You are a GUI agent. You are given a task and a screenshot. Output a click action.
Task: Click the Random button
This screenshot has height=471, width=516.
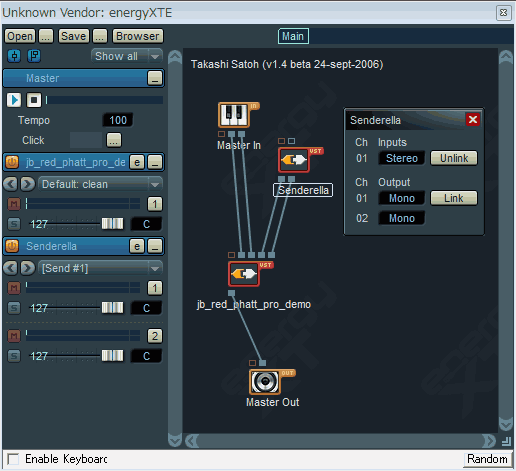tap(487, 459)
